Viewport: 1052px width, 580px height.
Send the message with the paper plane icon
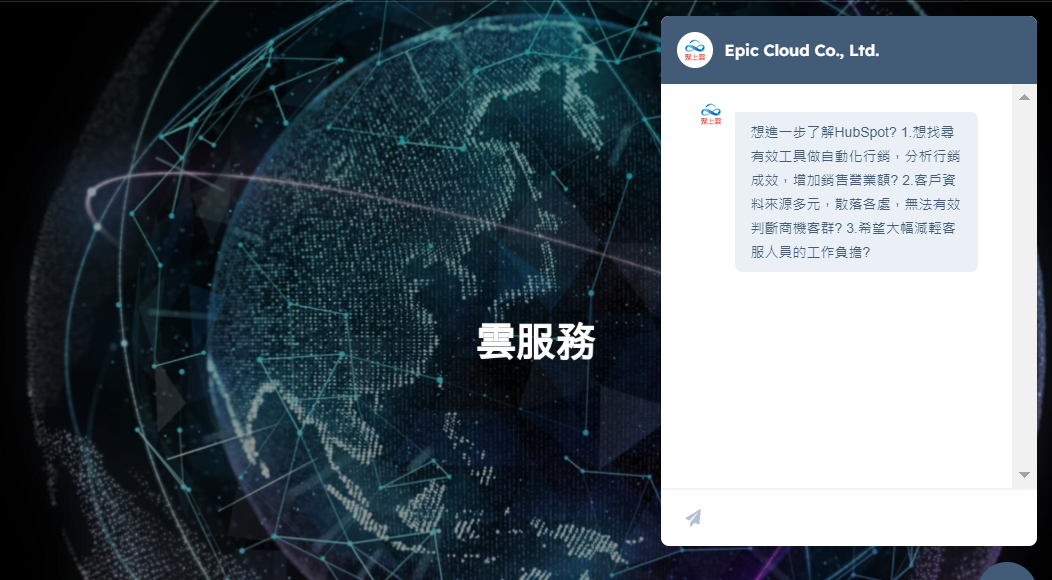[694, 518]
